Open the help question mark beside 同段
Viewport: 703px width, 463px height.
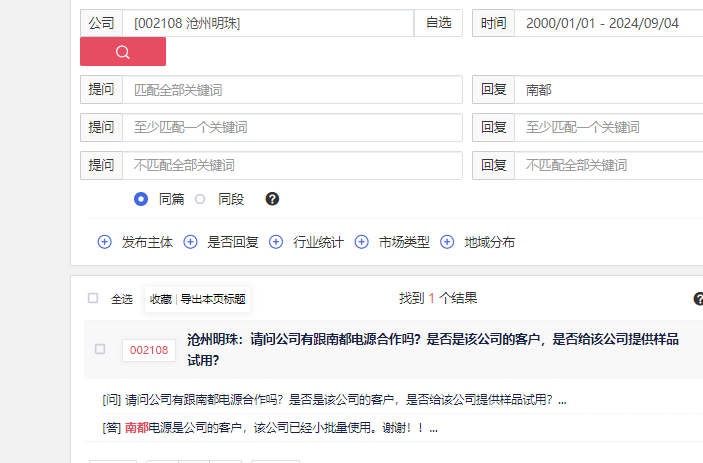pyautogui.click(x=272, y=199)
